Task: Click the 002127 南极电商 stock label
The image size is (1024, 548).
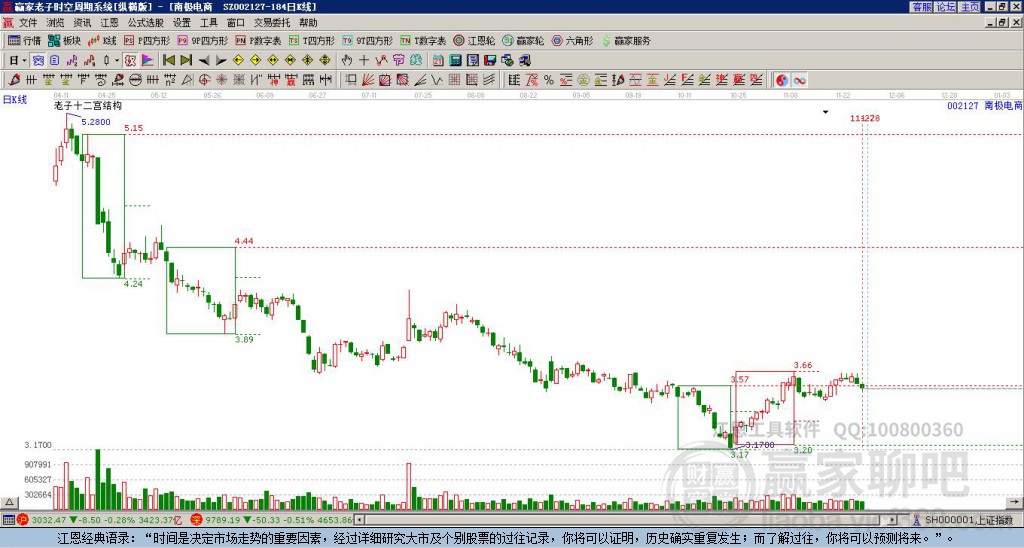Action: click(984, 105)
